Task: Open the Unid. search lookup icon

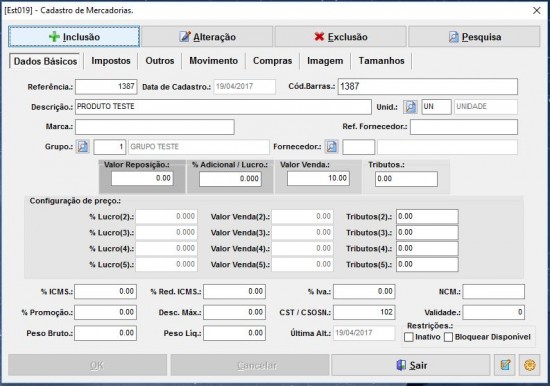Action: tap(410, 107)
